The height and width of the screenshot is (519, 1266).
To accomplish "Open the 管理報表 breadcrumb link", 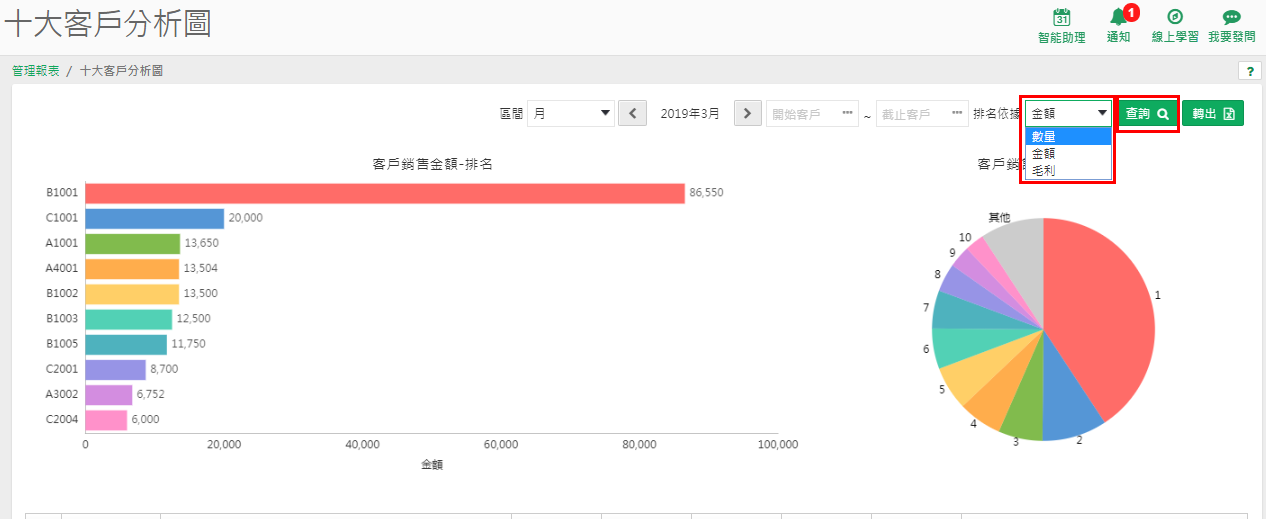I will coord(35,71).
